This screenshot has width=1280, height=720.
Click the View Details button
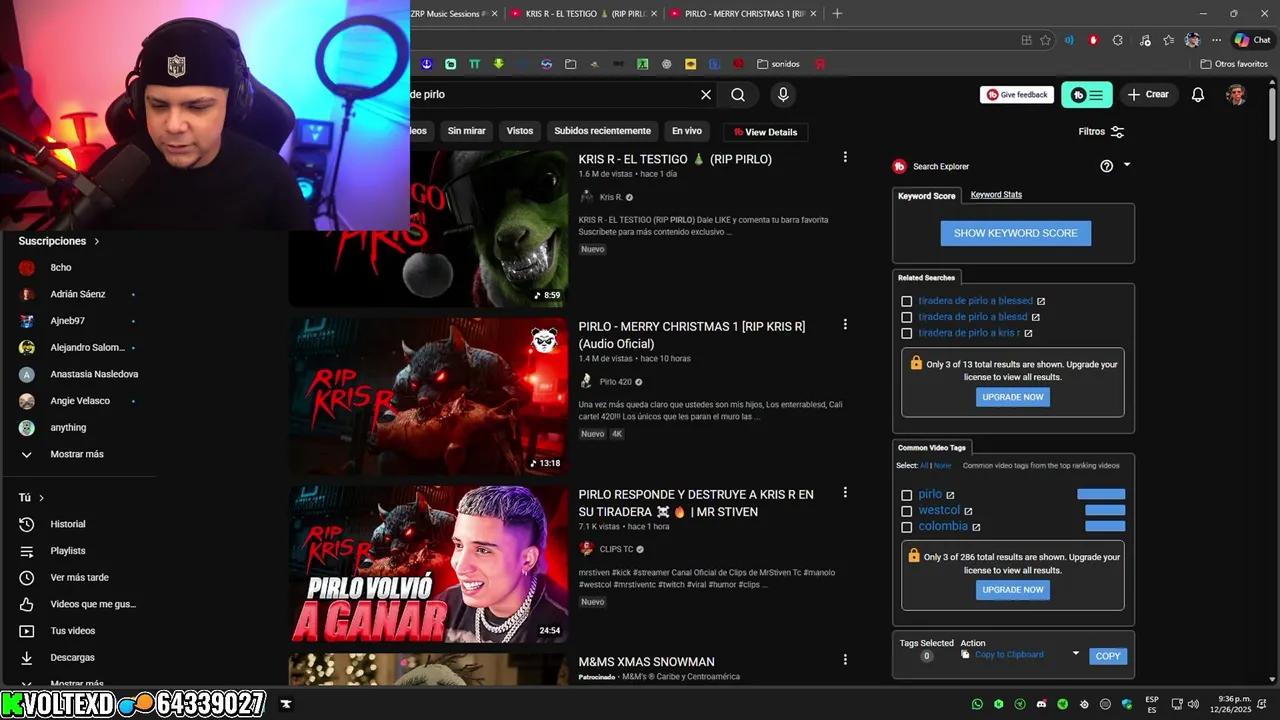tap(765, 132)
